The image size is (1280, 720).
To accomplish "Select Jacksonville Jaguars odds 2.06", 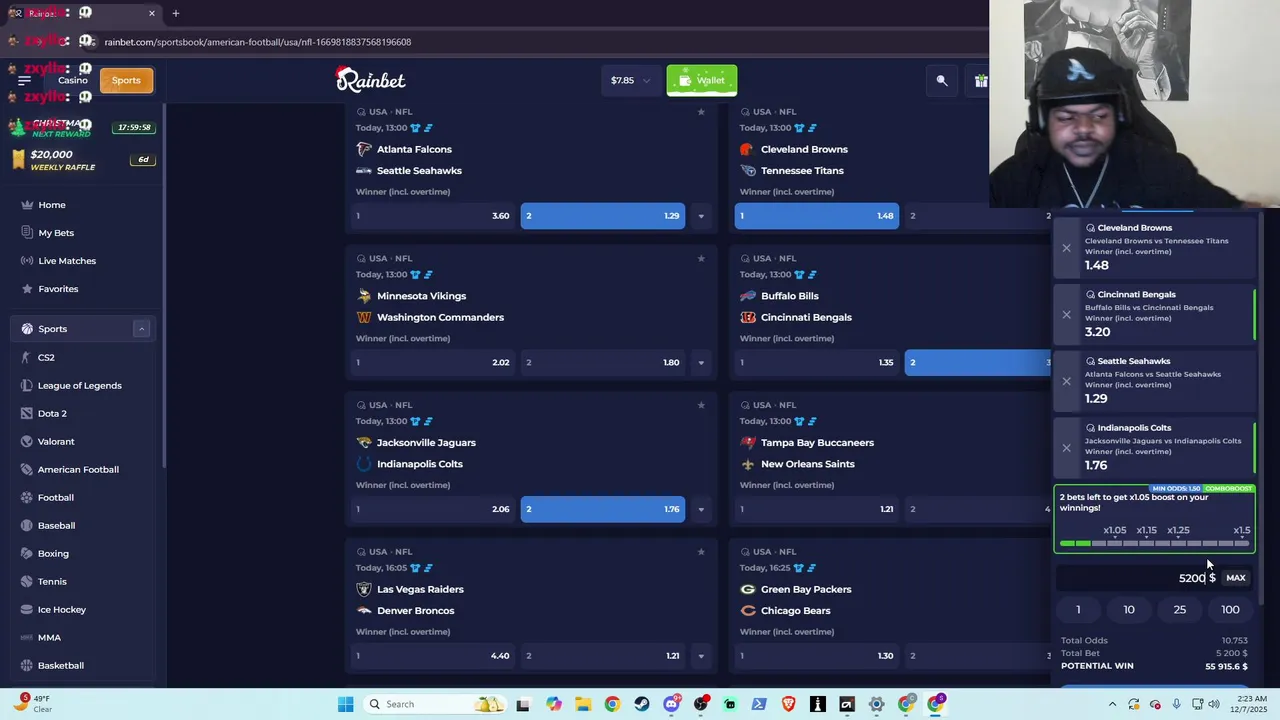I will 433,509.
